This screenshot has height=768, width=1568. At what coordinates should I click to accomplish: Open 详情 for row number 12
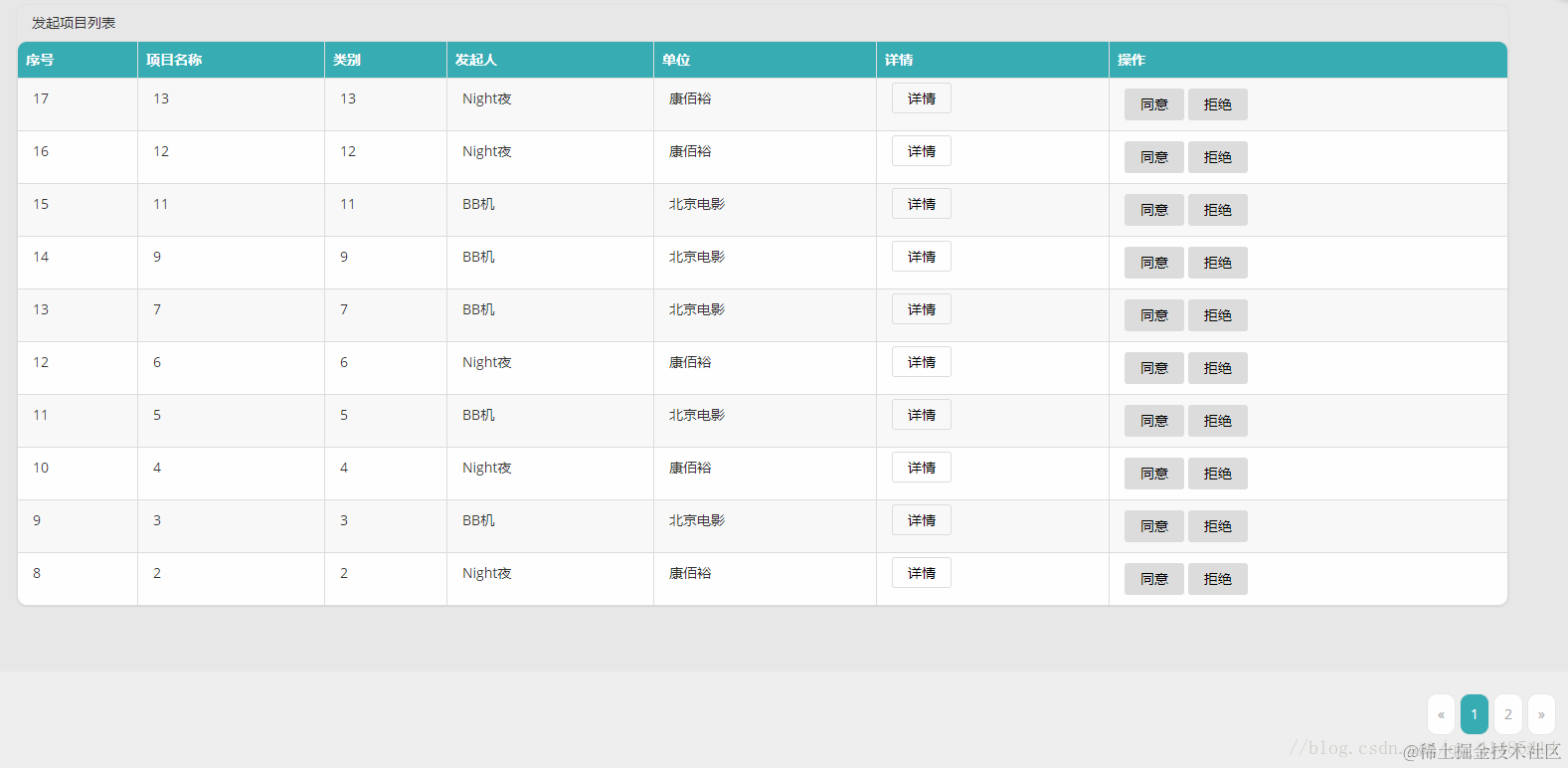(x=921, y=362)
